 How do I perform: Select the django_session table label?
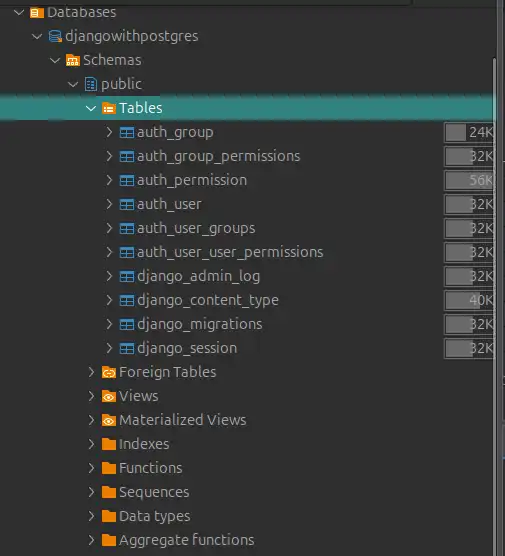pyautogui.click(x=187, y=349)
